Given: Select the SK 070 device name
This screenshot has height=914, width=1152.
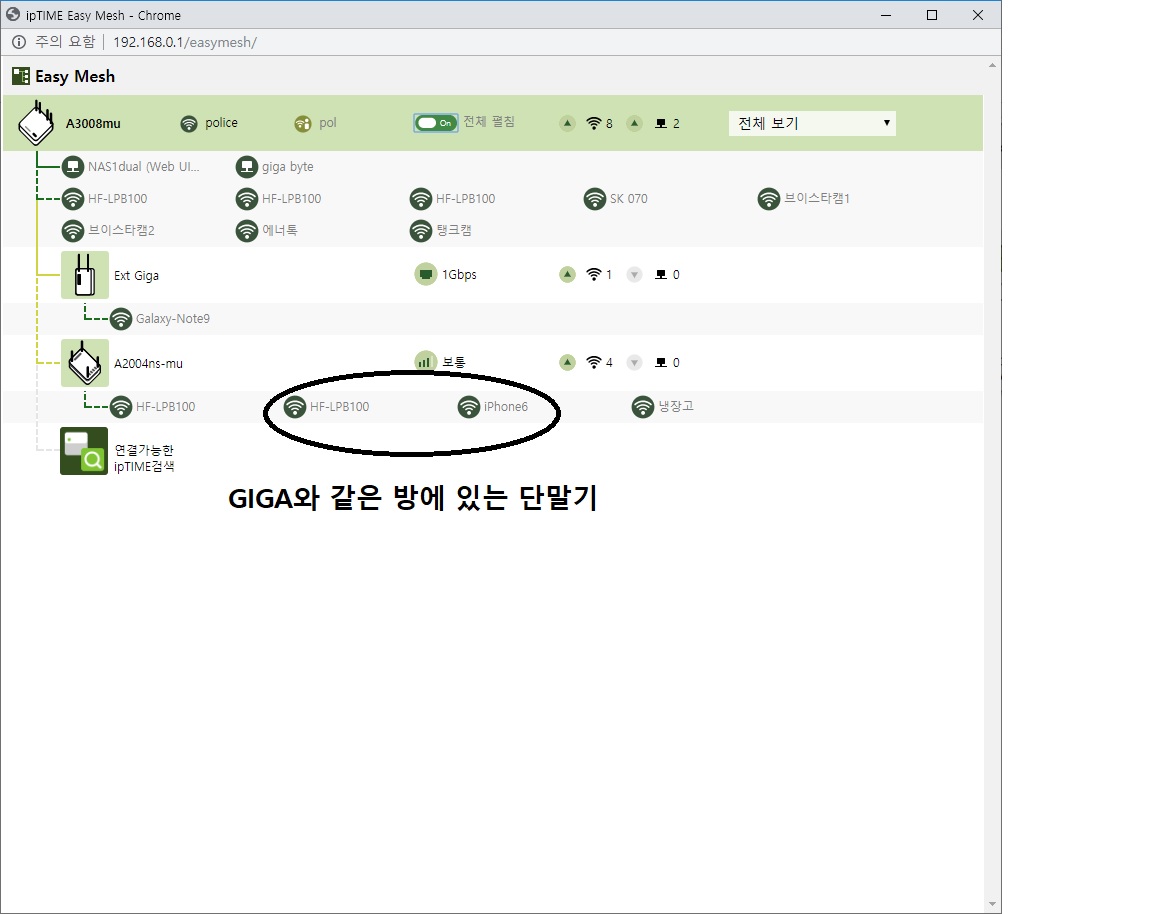Looking at the screenshot, I should tap(629, 198).
